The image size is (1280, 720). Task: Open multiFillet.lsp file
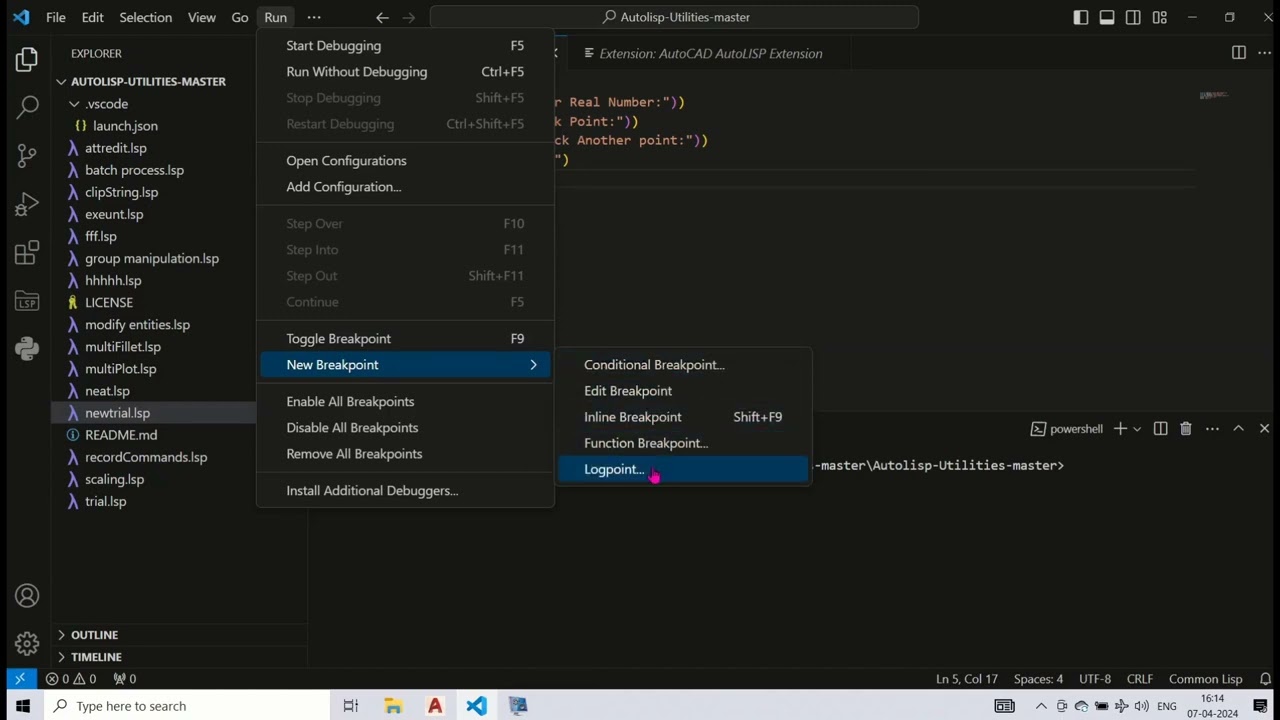(123, 347)
